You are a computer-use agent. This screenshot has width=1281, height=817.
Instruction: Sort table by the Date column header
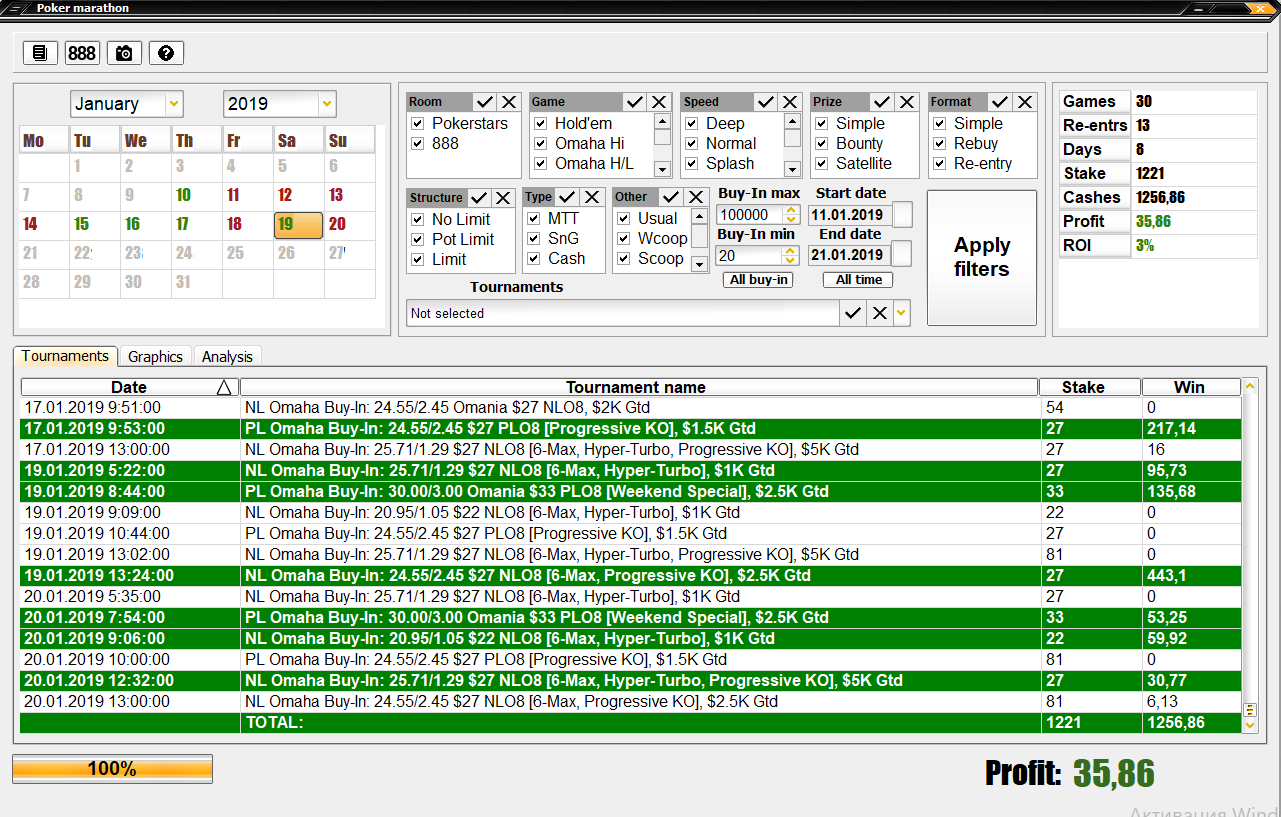(129, 387)
